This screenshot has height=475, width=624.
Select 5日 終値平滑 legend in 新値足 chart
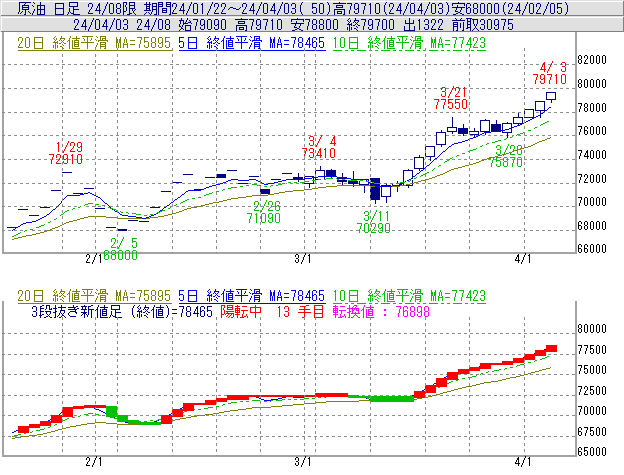(252, 296)
